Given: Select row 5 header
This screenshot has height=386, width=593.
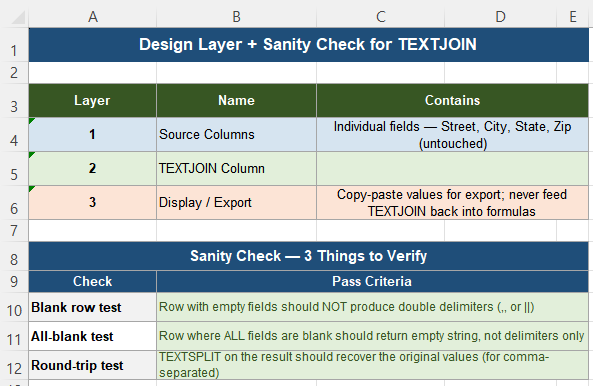Looking at the screenshot, I should (x=14, y=169).
